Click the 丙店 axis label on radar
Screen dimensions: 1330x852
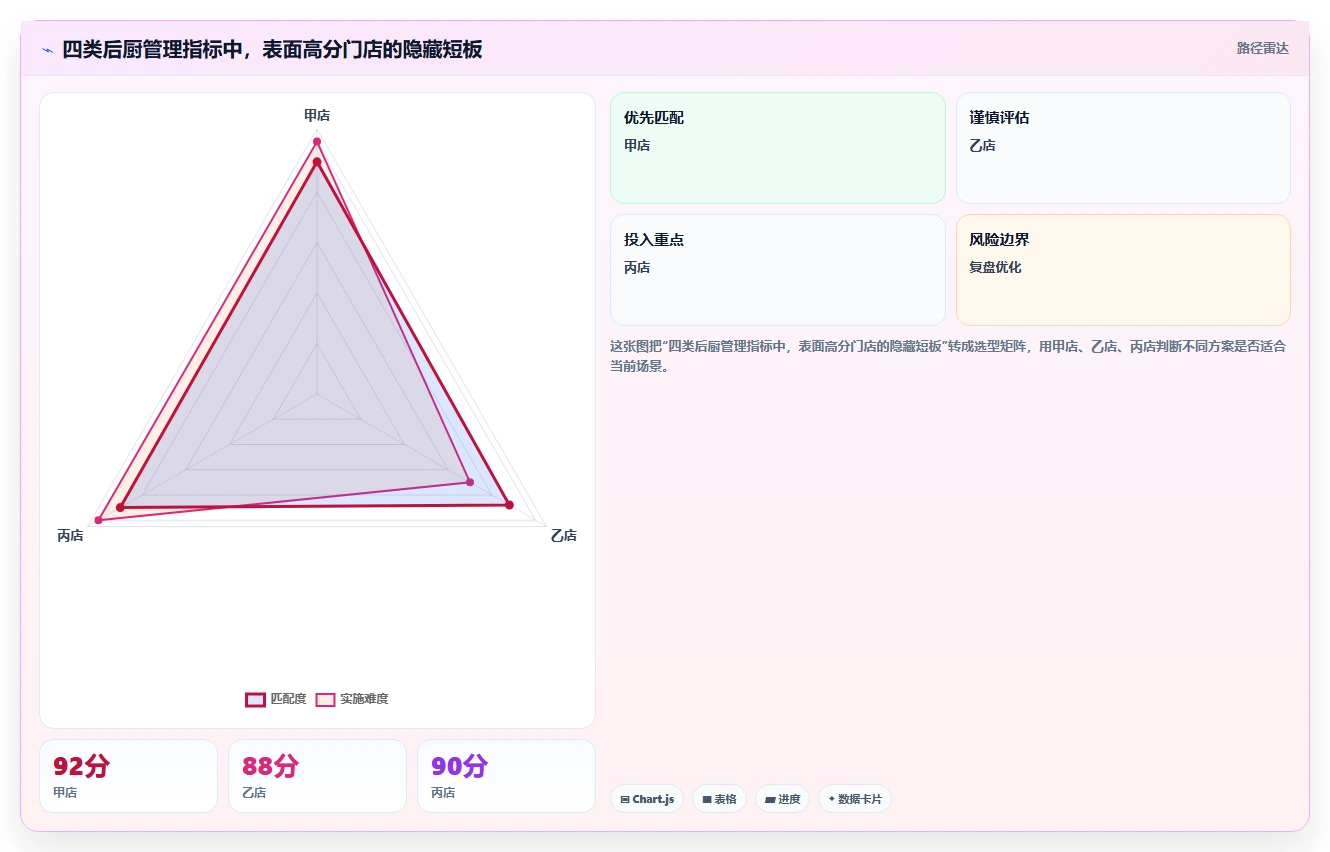click(70, 535)
